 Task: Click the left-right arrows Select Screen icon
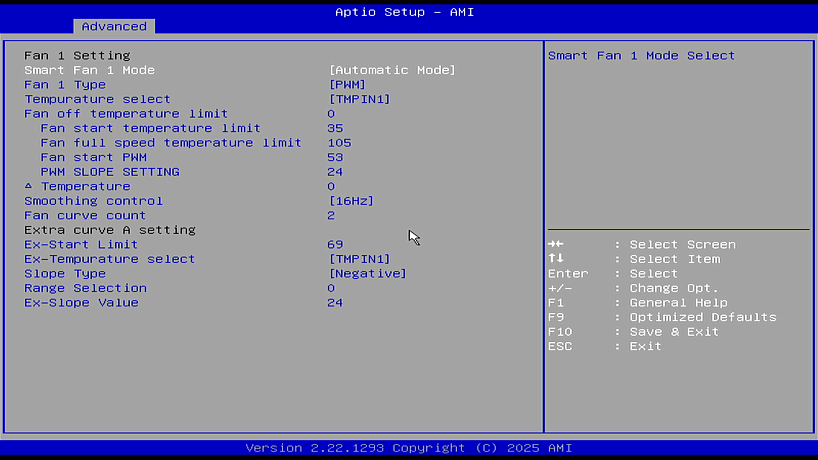pyautogui.click(x=556, y=244)
